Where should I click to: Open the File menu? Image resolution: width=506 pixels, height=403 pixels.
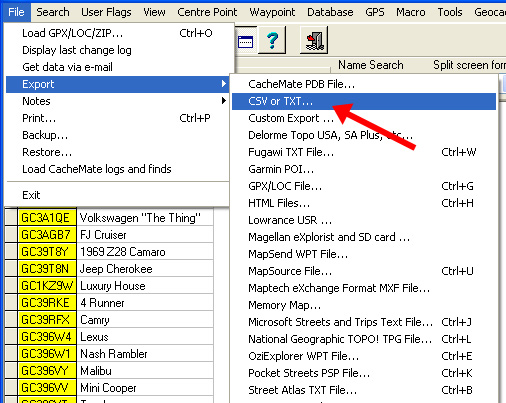point(16,12)
